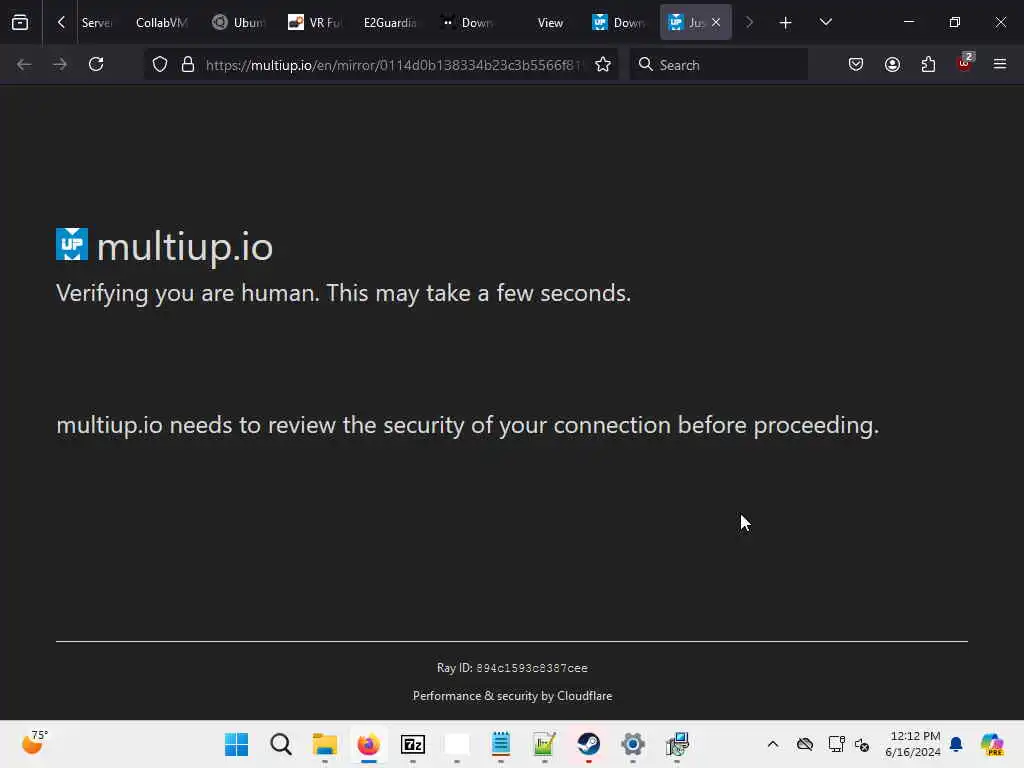Open File Explorer from the taskbar
The image size is (1024, 768).
[x=325, y=744]
